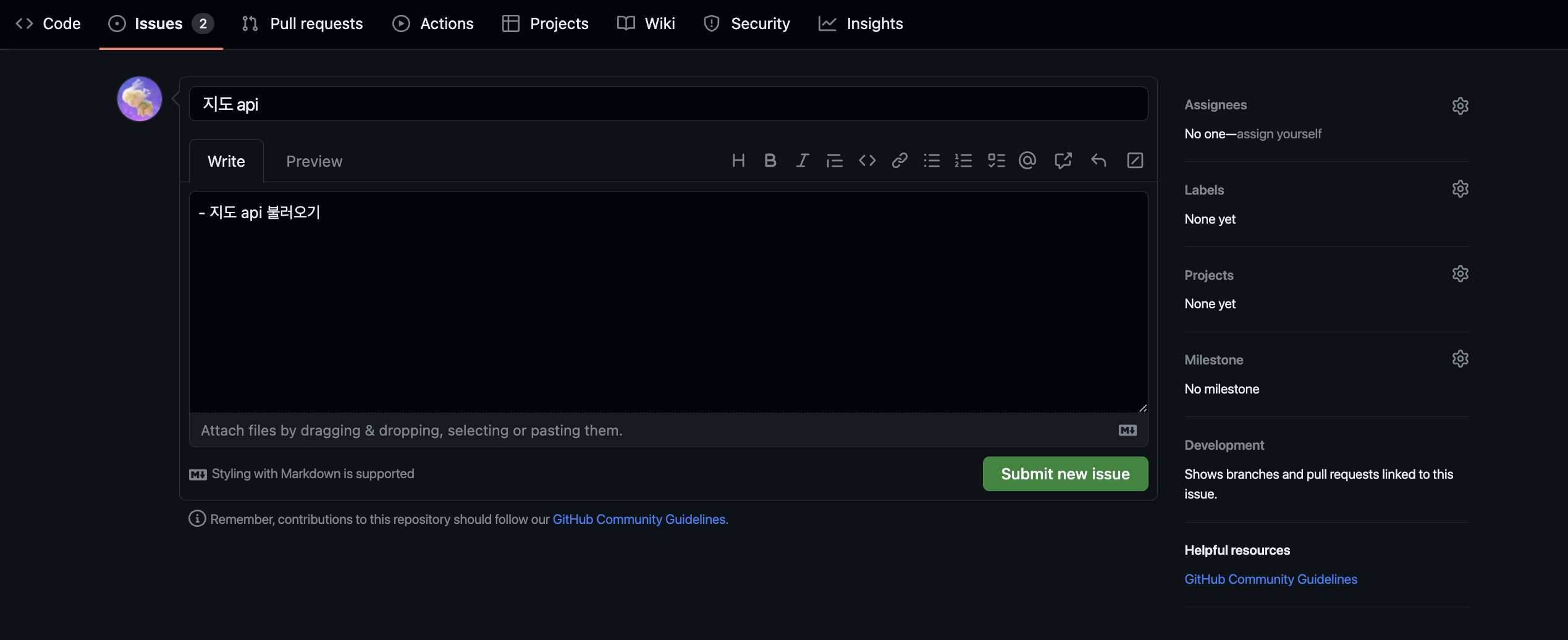Insert a heading into the comment
The height and width of the screenshot is (640, 1568).
[x=739, y=161]
